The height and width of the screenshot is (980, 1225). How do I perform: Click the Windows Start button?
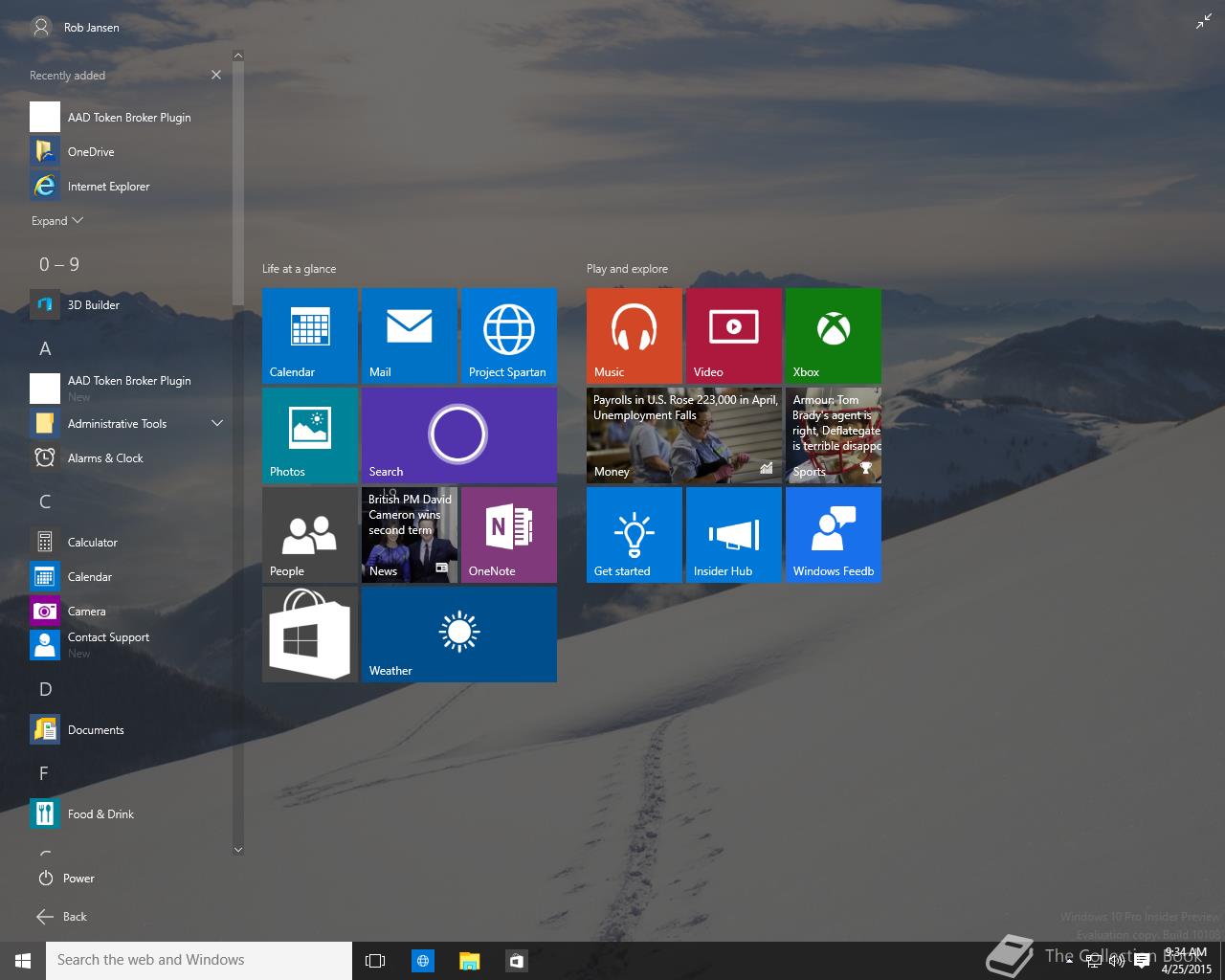(x=23, y=960)
